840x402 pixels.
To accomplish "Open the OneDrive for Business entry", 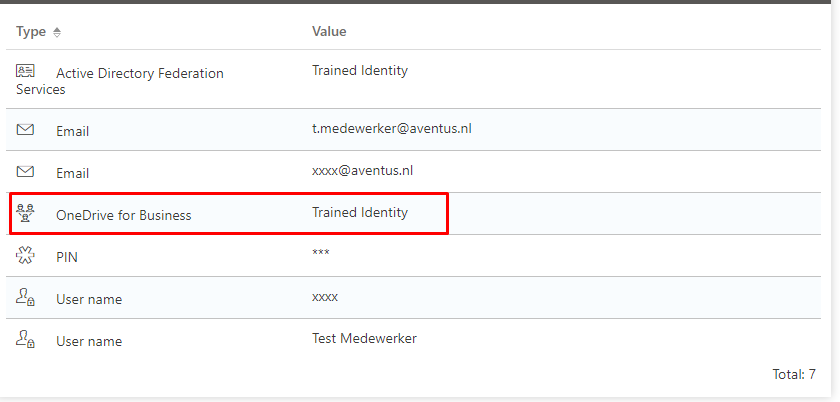I will pyautogui.click(x=123, y=215).
